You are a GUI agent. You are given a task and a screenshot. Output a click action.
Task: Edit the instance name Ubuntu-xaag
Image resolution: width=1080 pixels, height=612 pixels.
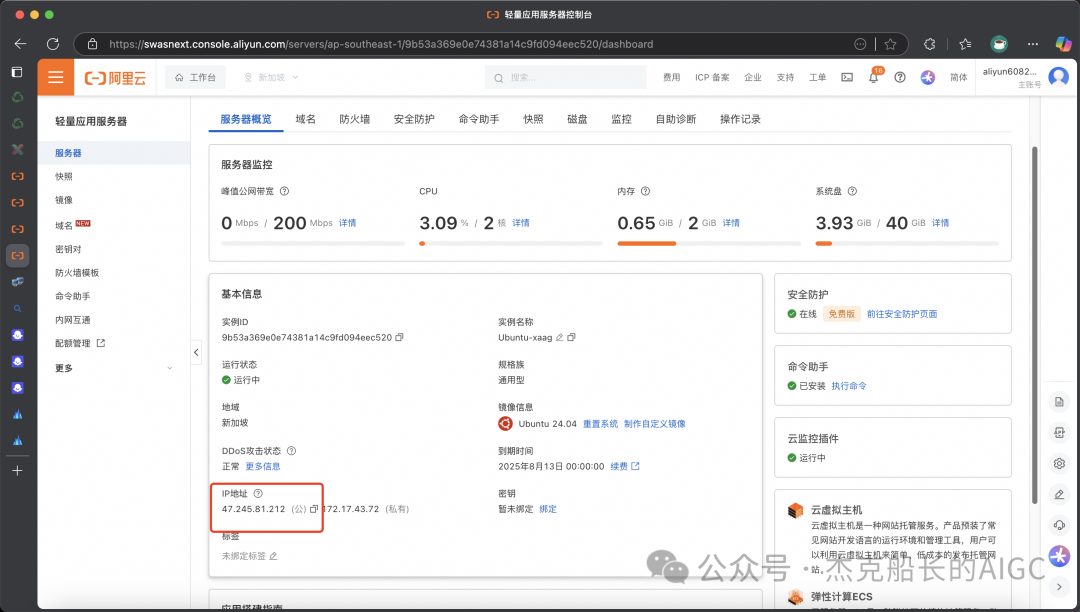(x=560, y=337)
